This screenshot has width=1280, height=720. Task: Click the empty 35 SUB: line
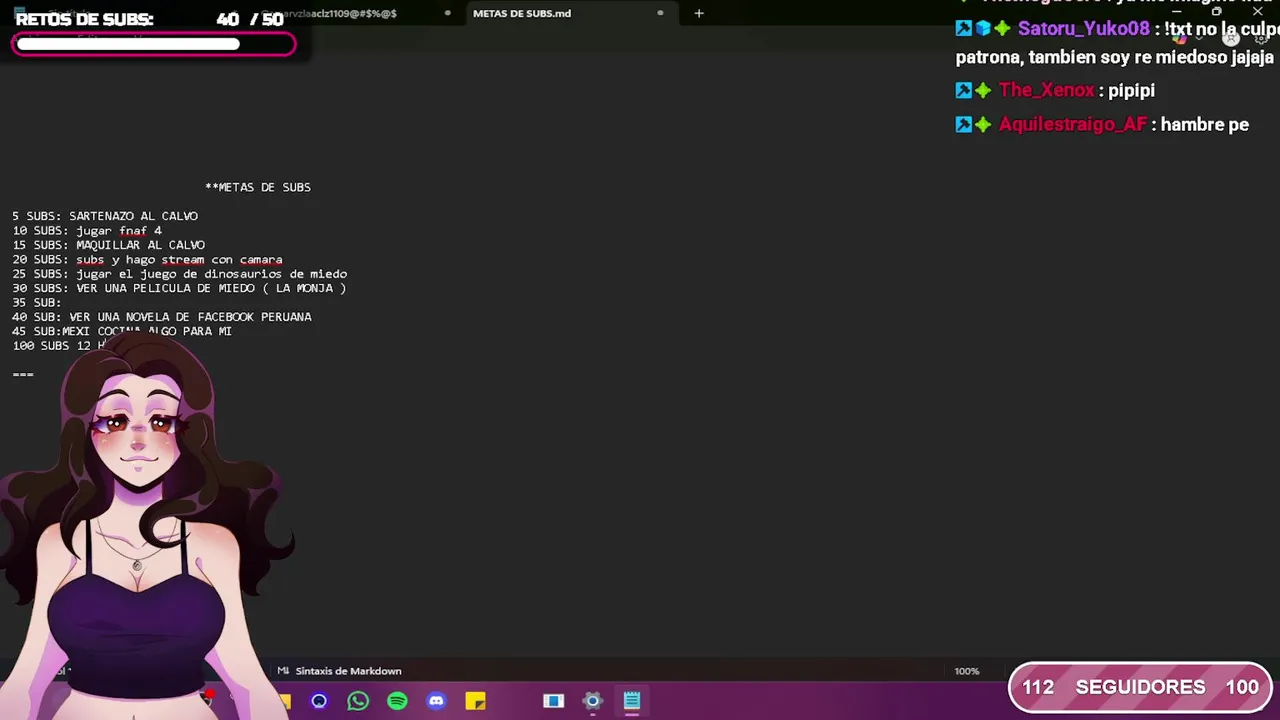37,303
